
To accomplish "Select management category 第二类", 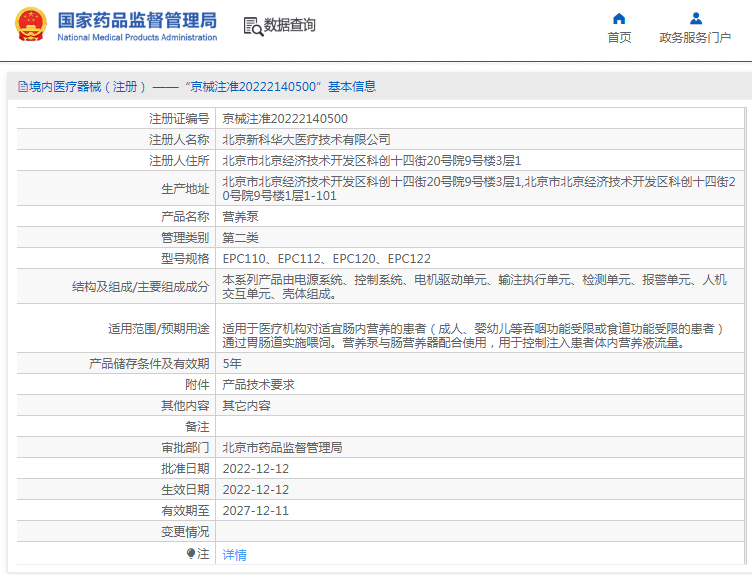I will [x=240, y=237].
